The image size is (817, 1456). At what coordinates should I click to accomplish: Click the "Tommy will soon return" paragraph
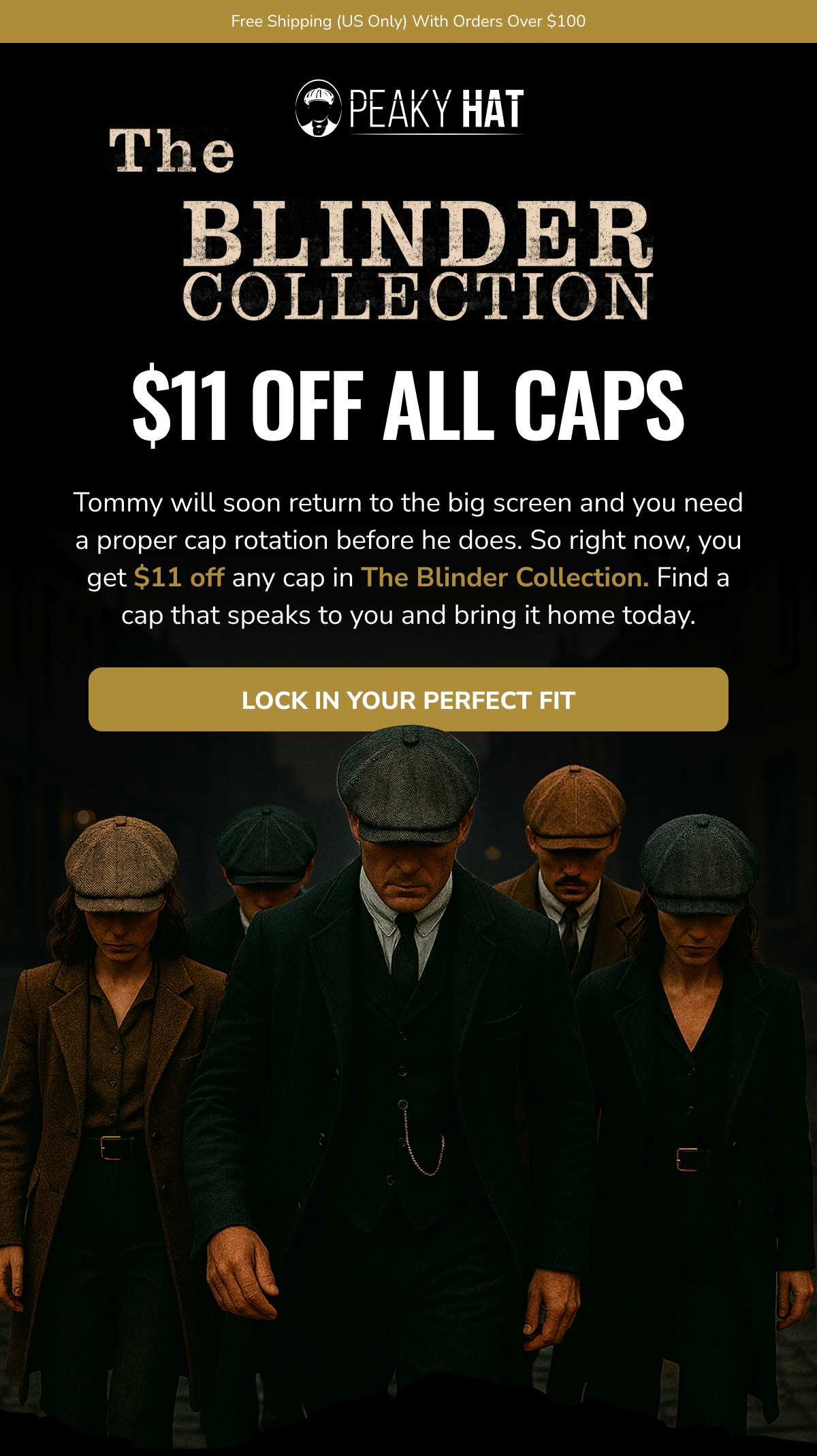[x=408, y=558]
